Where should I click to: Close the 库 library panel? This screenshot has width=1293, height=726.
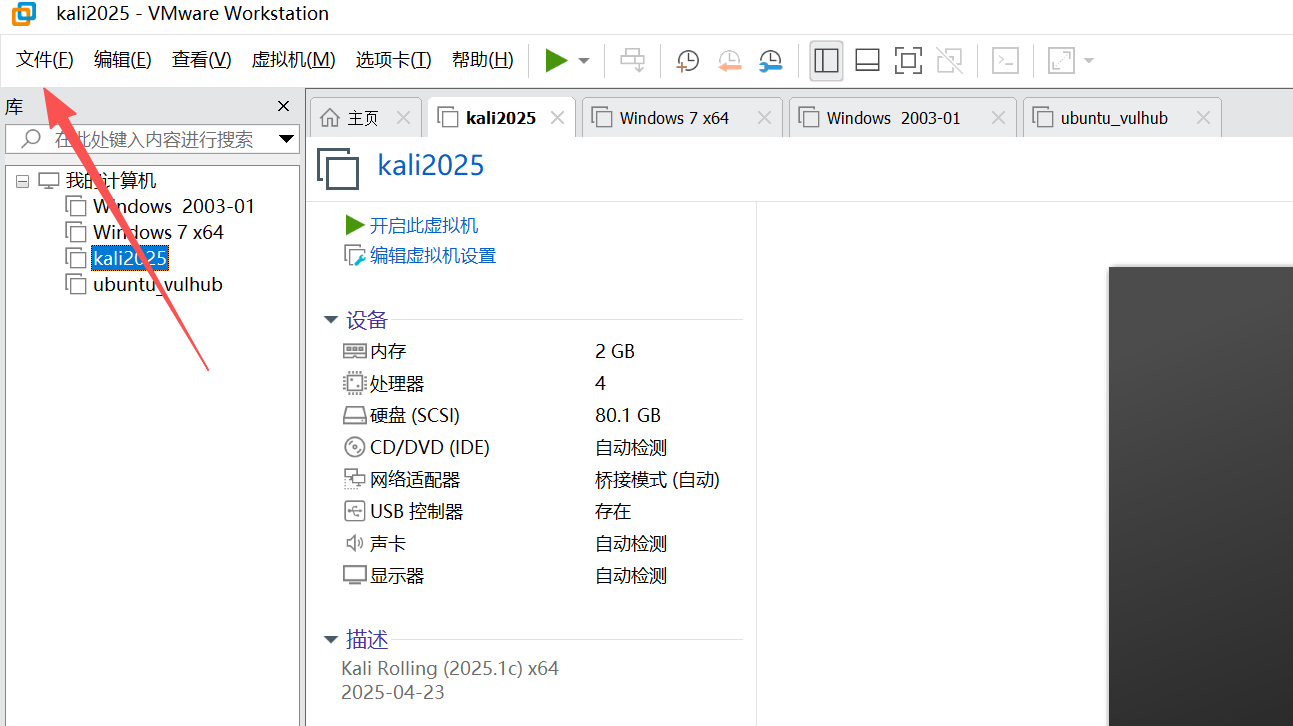[283, 107]
